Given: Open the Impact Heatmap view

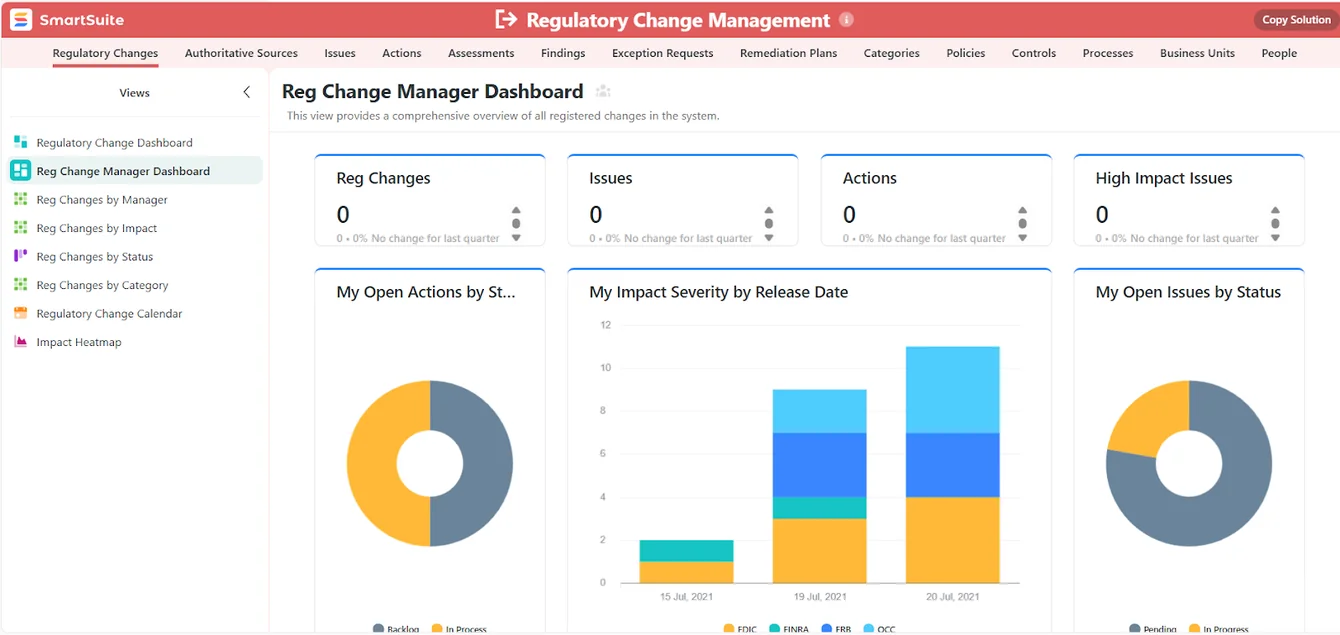Looking at the screenshot, I should click(79, 342).
